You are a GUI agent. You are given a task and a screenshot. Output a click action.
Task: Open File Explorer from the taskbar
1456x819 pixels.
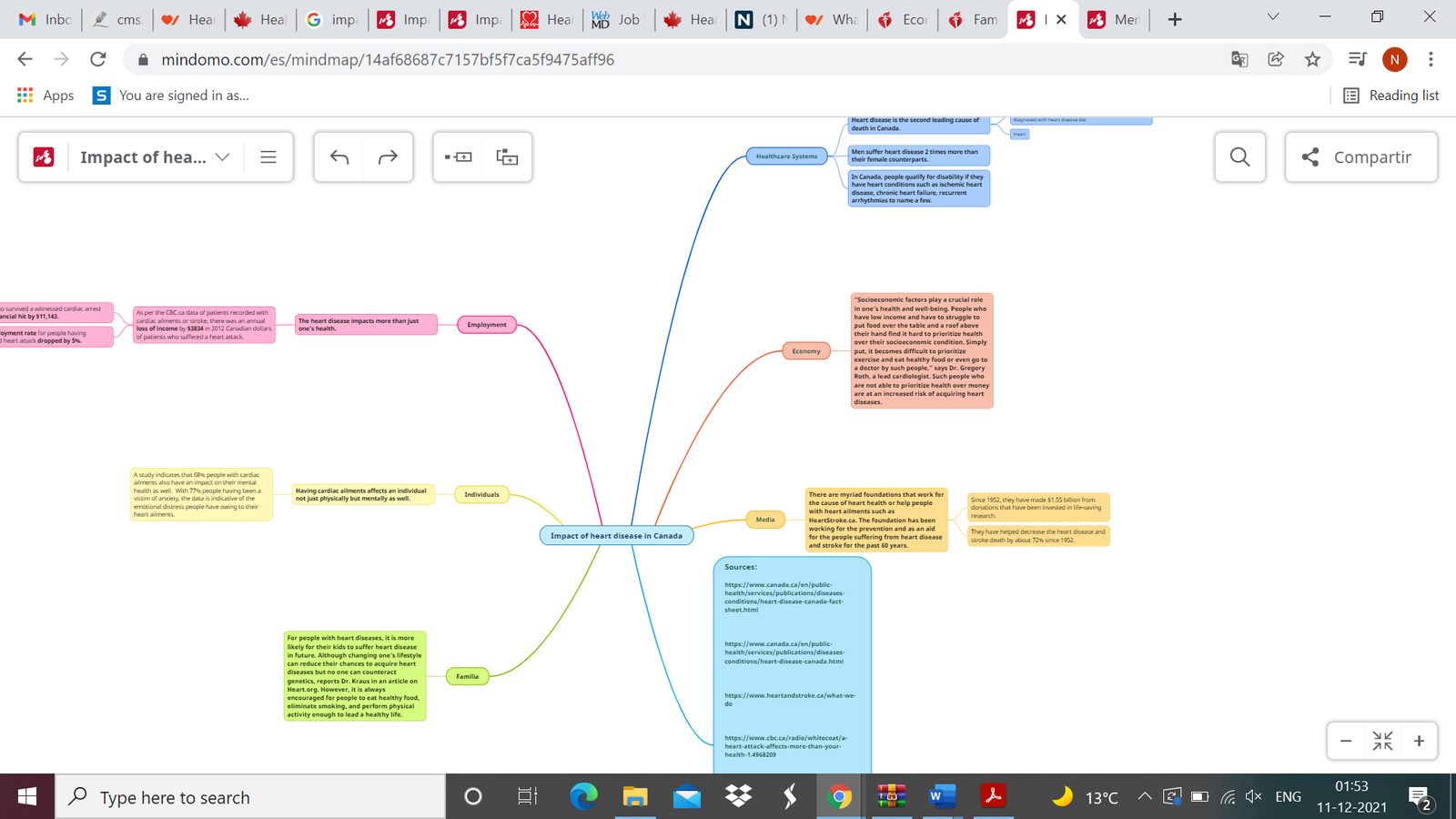[635, 797]
